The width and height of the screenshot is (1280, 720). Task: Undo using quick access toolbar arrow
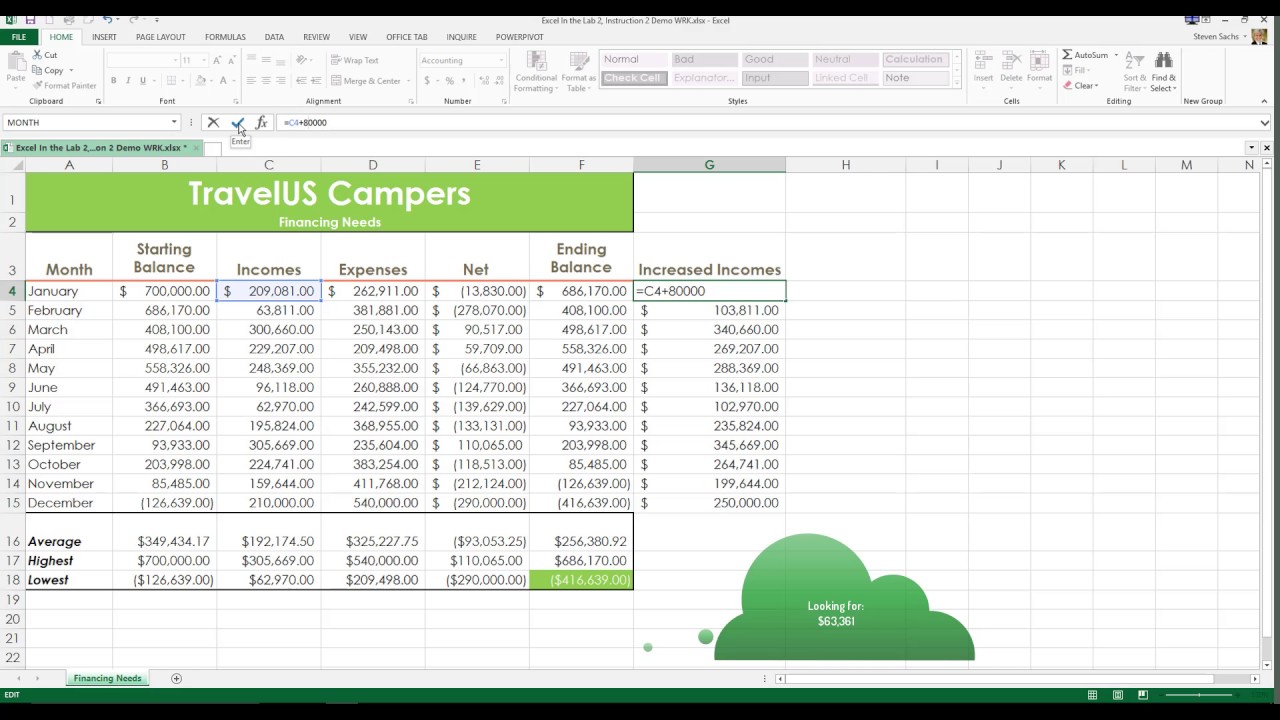click(x=107, y=20)
